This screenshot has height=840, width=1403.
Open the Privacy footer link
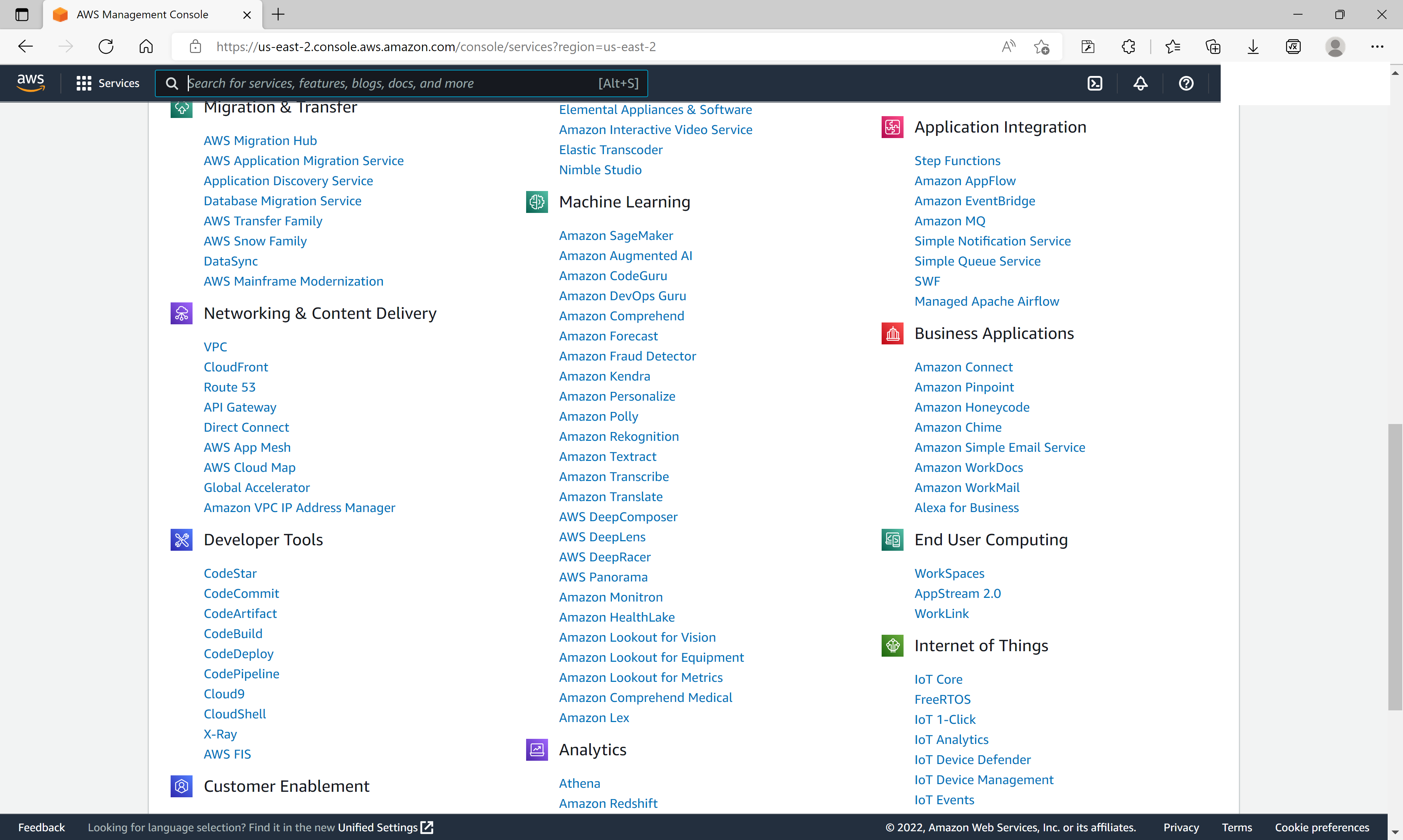pyautogui.click(x=1181, y=827)
